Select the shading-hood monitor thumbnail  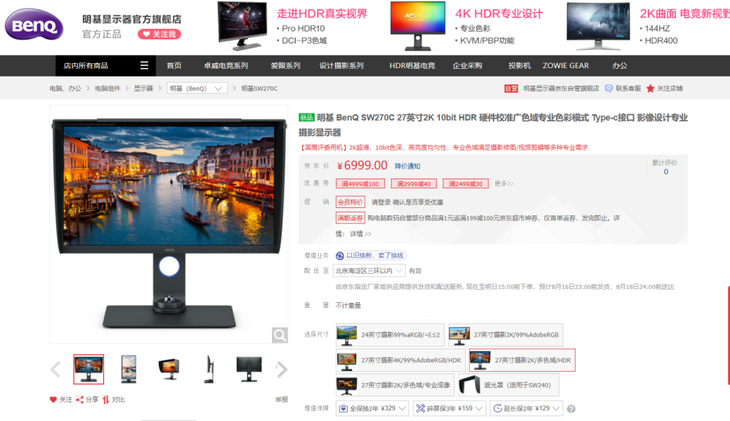(169, 369)
